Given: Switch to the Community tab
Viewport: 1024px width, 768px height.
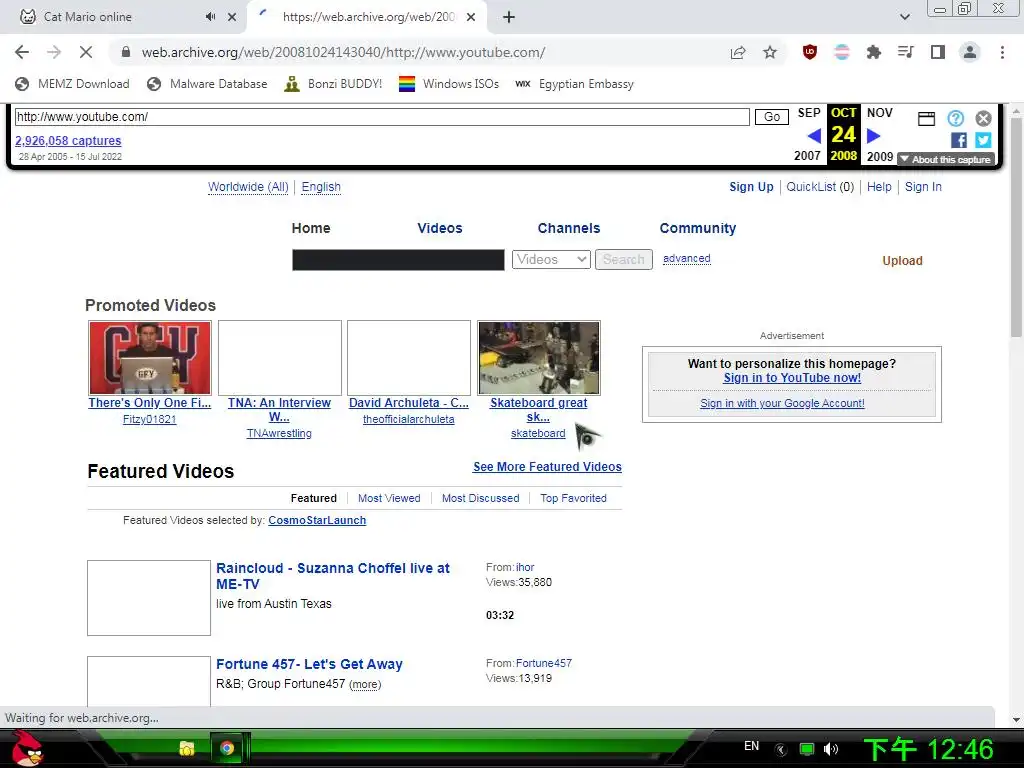Looking at the screenshot, I should pyautogui.click(x=697, y=228).
